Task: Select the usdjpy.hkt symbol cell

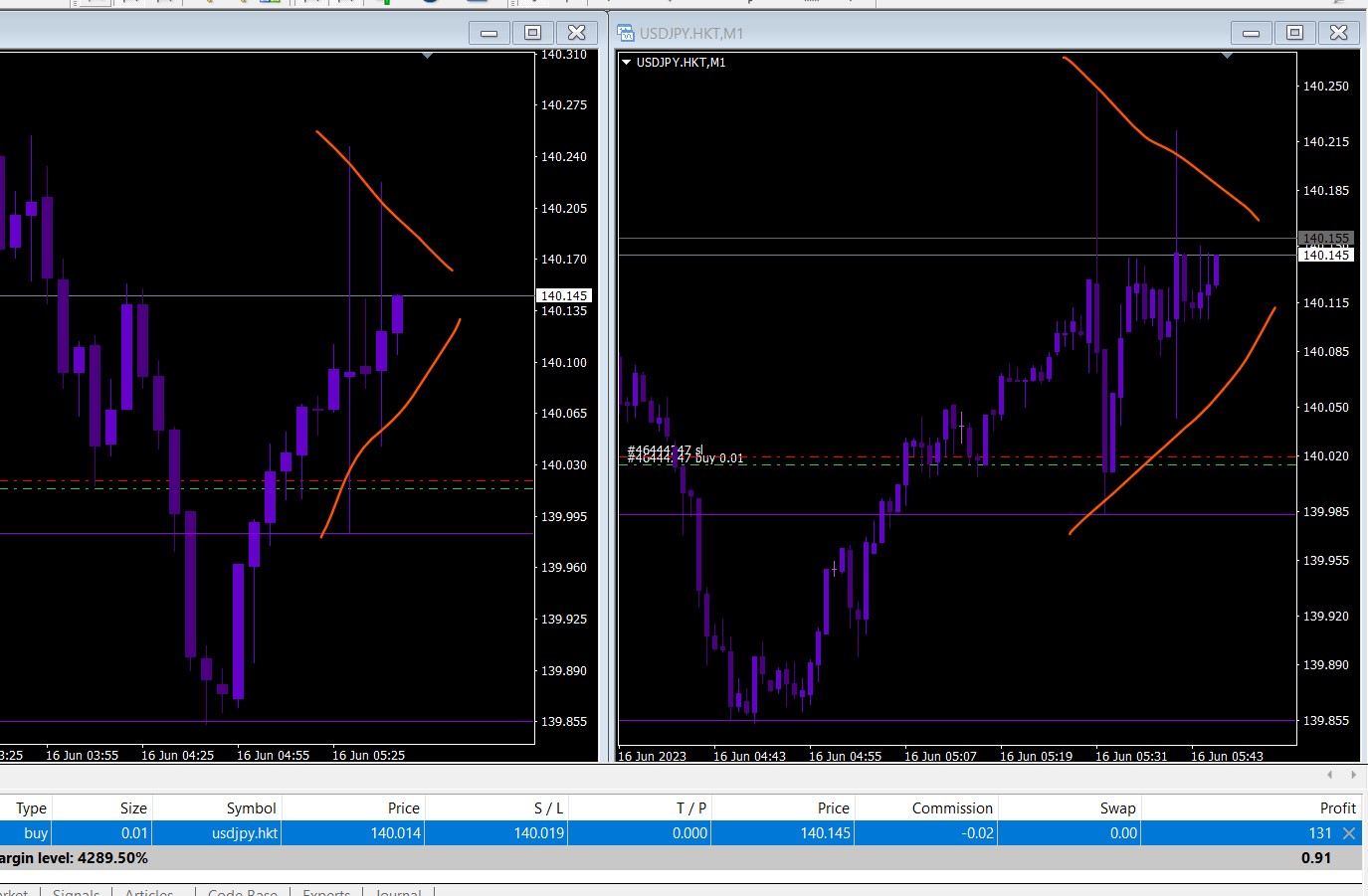Action: [245, 833]
